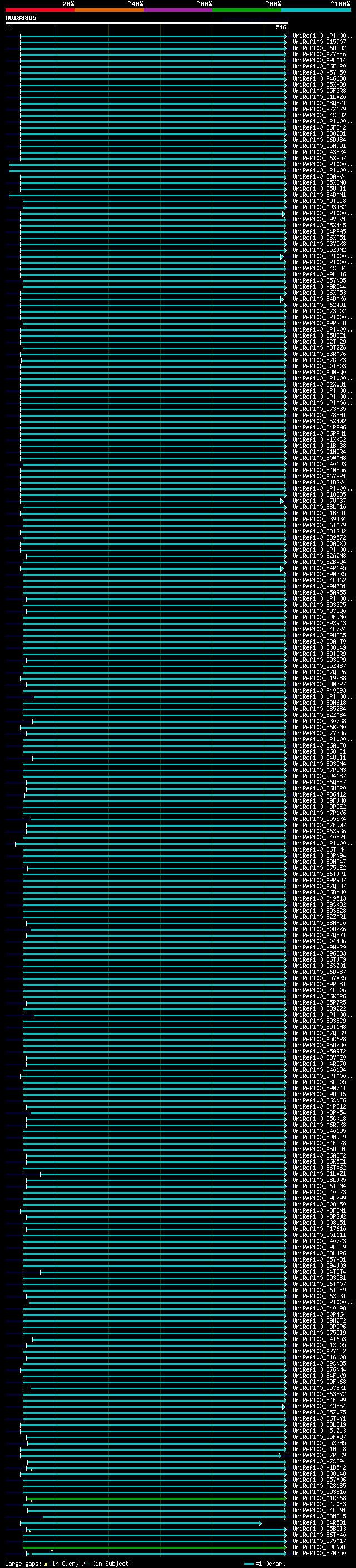
Task: Select the last hit UniRef100_B2W250
Action: click(319, 1553)
